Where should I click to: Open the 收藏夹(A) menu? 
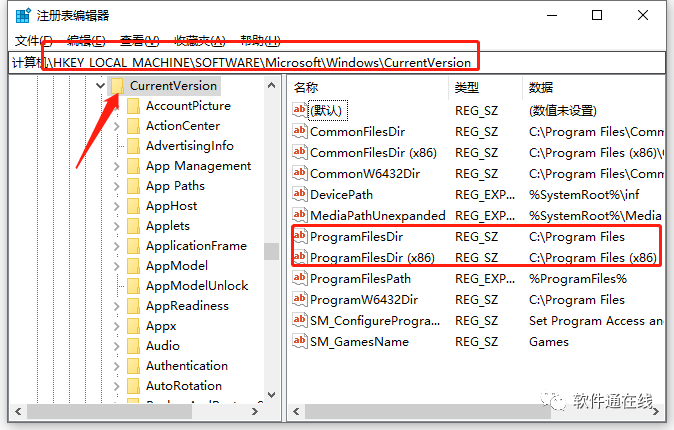(199, 41)
